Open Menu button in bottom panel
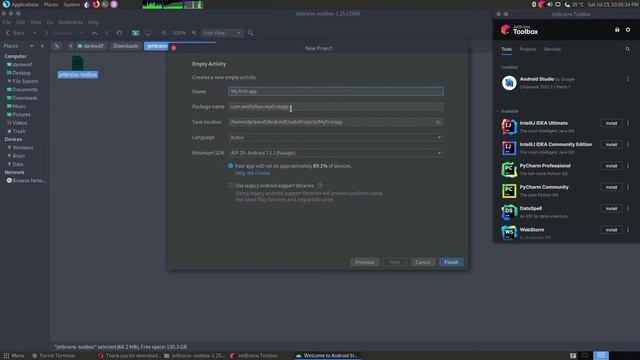This screenshot has height=360, width=640. tap(14, 356)
